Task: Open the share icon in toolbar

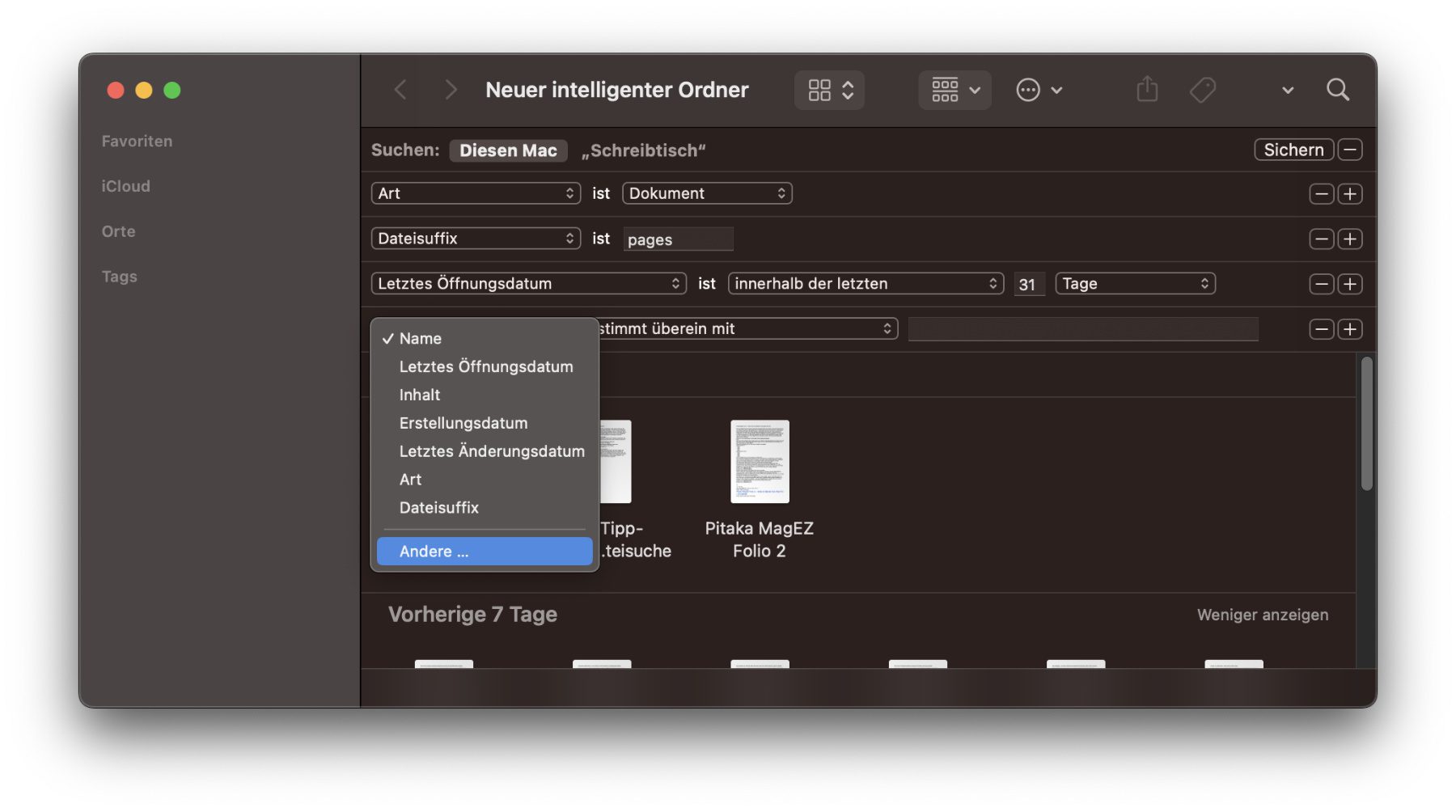Action: pyautogui.click(x=1146, y=90)
